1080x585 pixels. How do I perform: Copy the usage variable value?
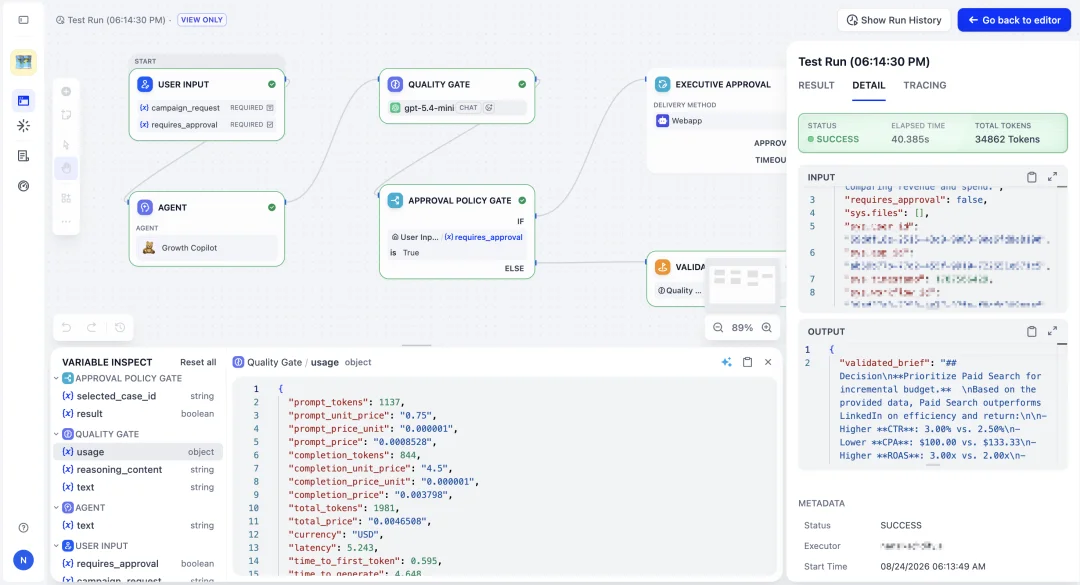(x=747, y=362)
